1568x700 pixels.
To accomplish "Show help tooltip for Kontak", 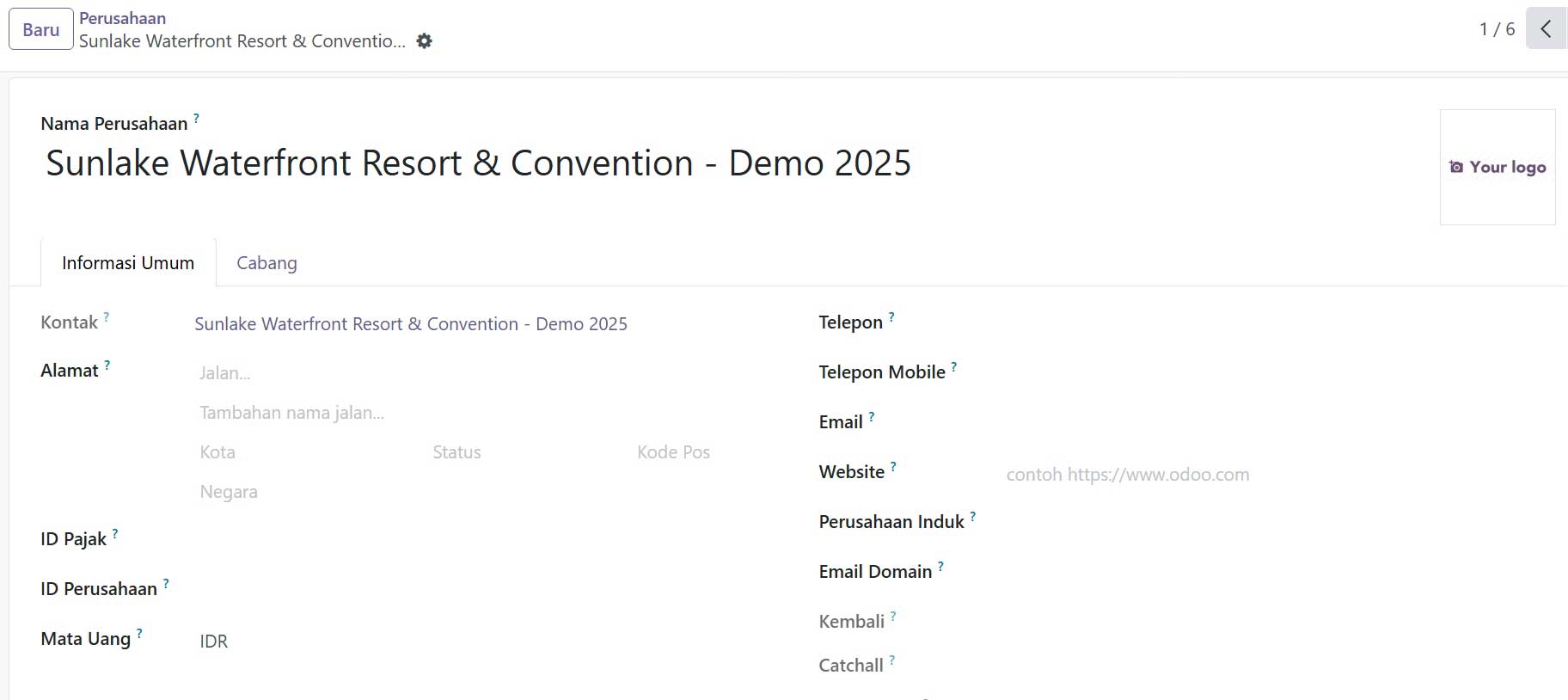I will pyautogui.click(x=107, y=317).
